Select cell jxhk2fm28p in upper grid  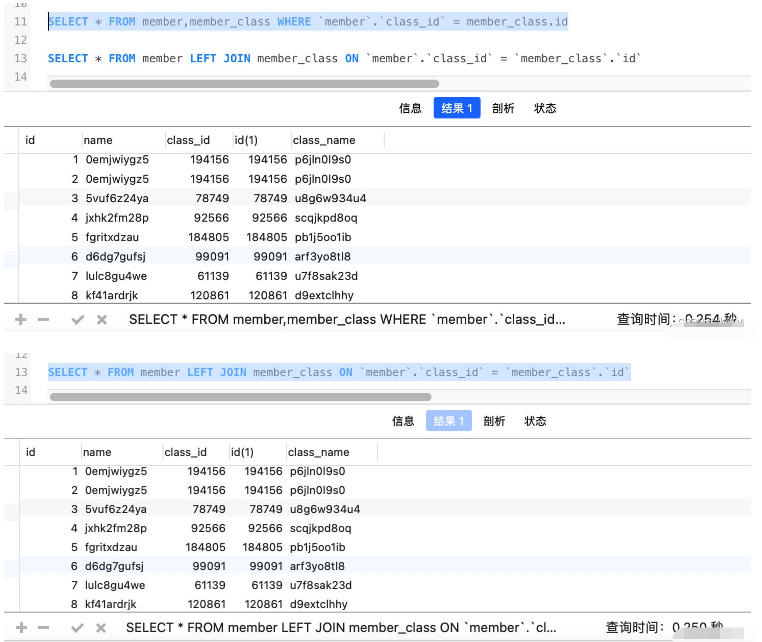coord(117,218)
